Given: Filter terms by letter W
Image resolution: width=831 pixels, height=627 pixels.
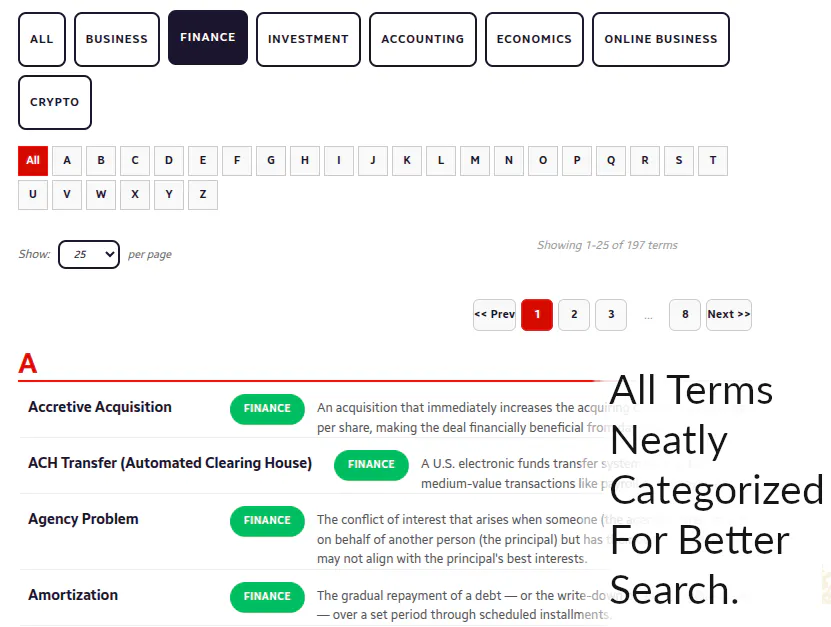Looking at the screenshot, I should coord(101,195).
